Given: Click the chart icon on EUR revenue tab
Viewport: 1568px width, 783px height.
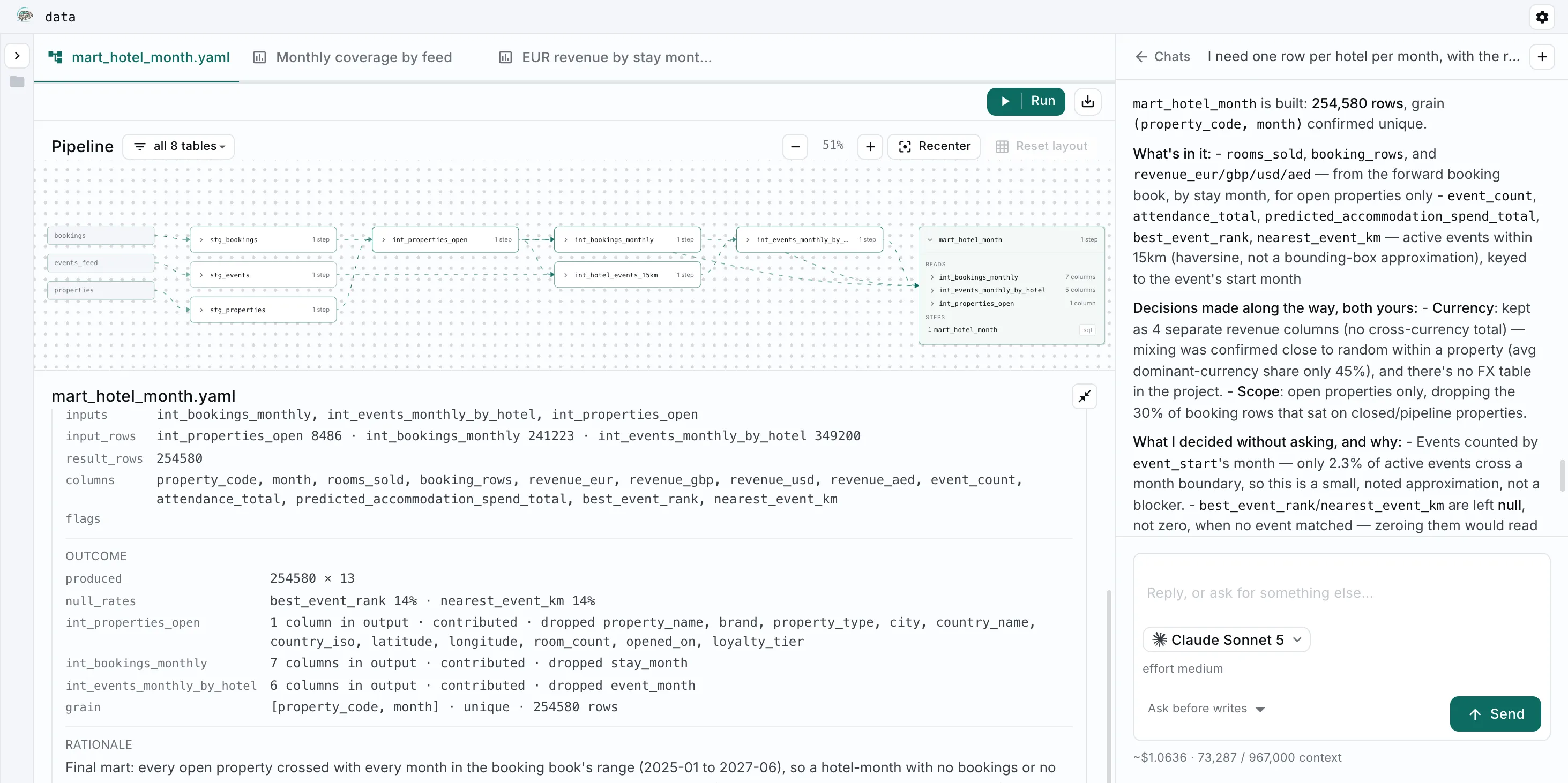Looking at the screenshot, I should (505, 57).
